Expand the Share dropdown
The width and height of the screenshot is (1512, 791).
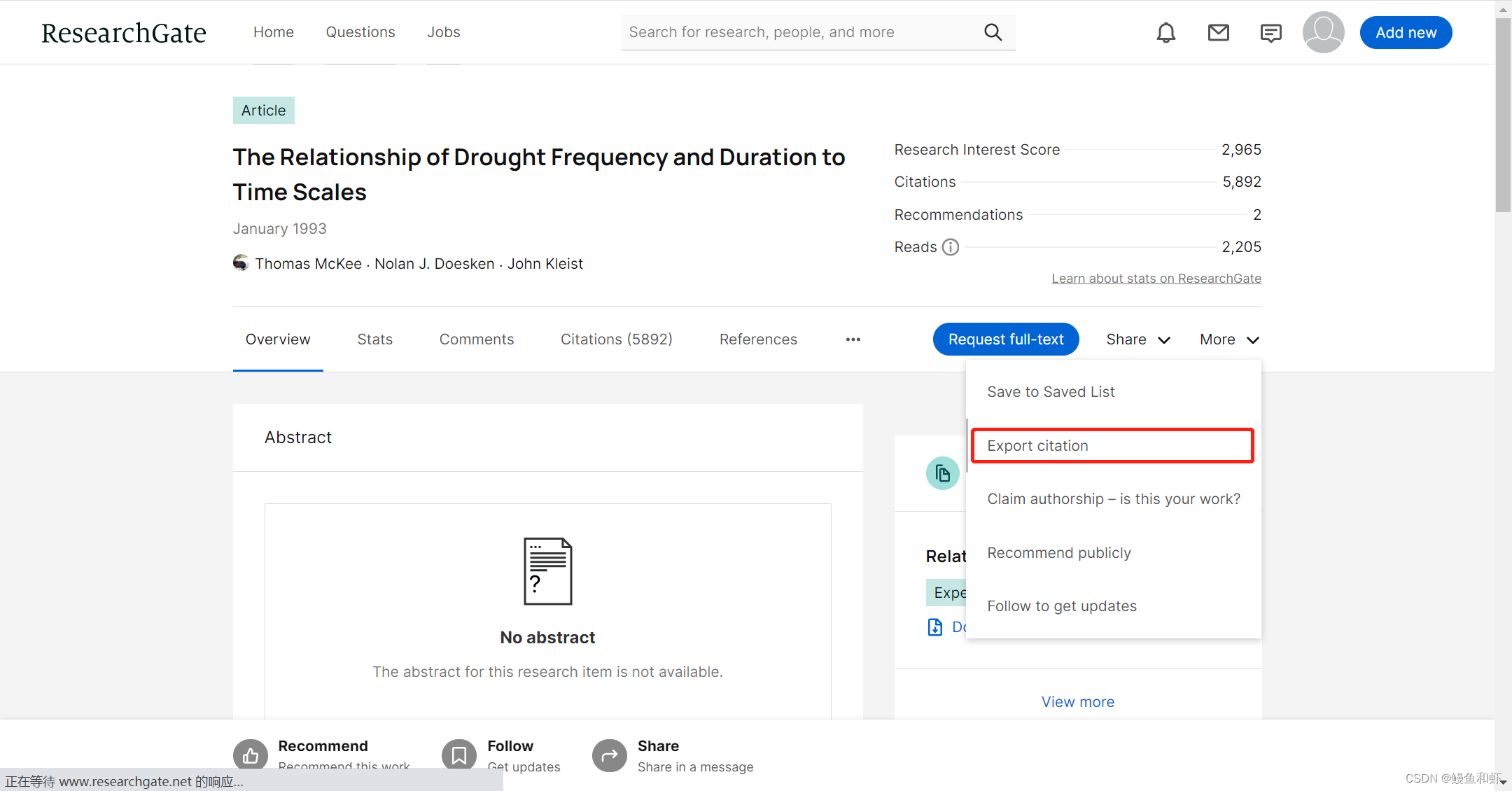1137,339
